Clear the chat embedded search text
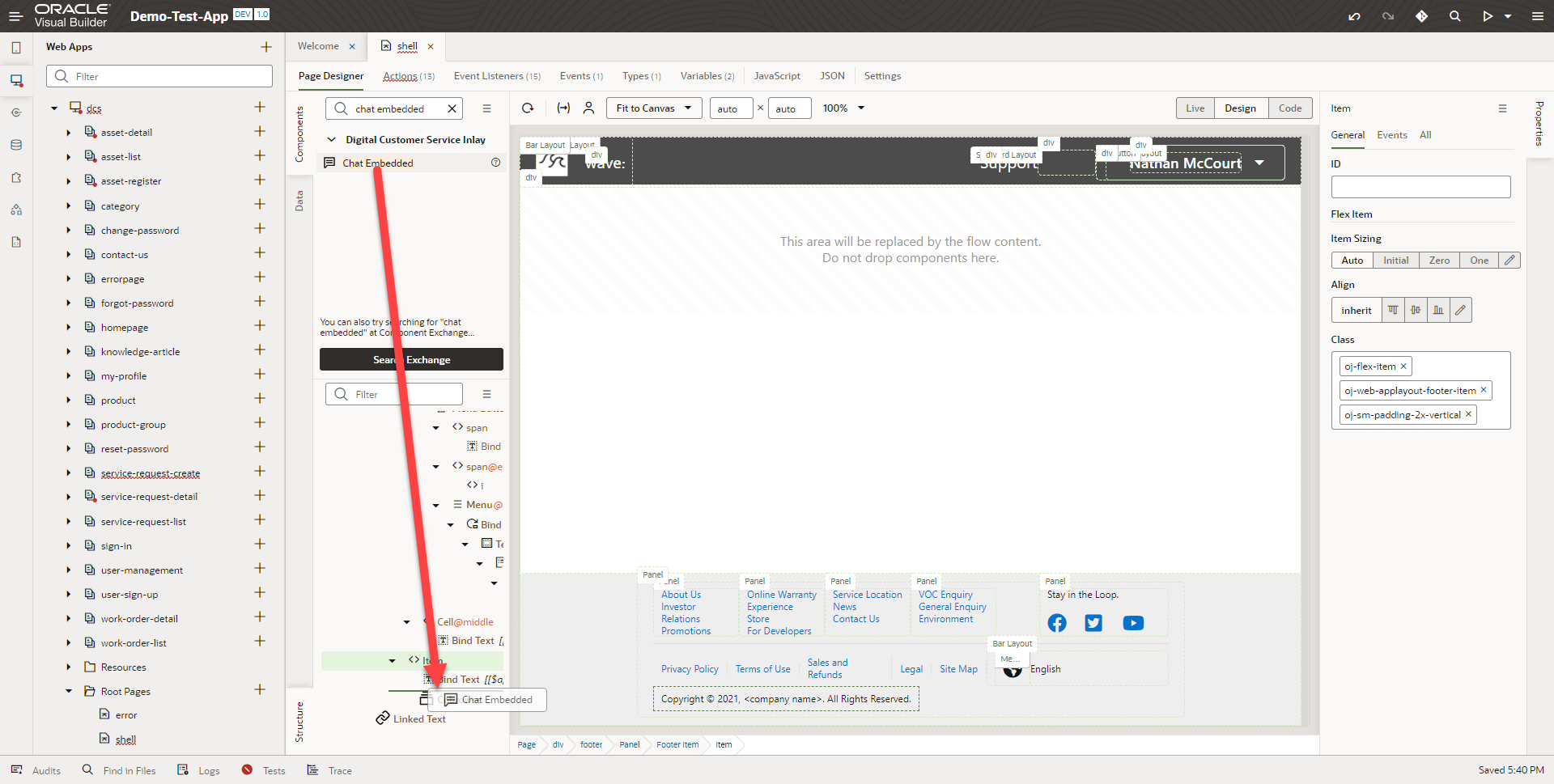1554x784 pixels. point(452,108)
